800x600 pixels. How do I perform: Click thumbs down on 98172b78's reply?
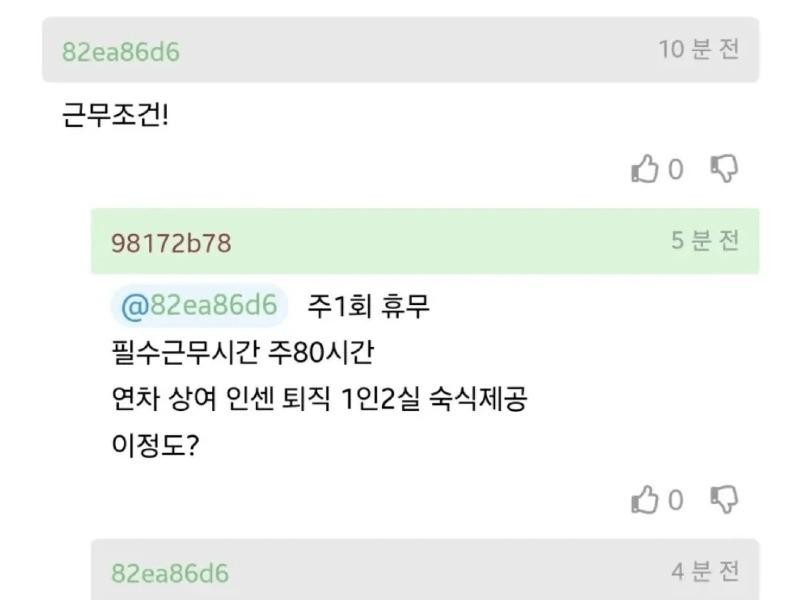coord(724,499)
